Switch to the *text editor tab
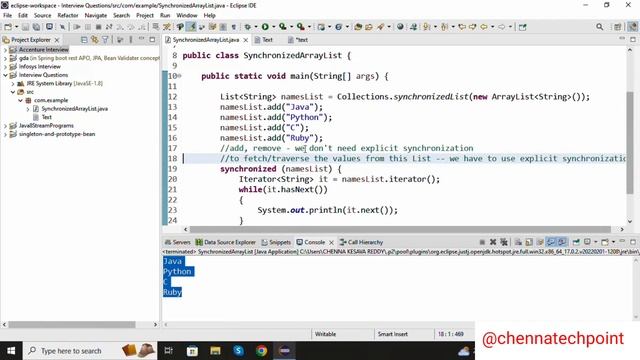 [298, 40]
